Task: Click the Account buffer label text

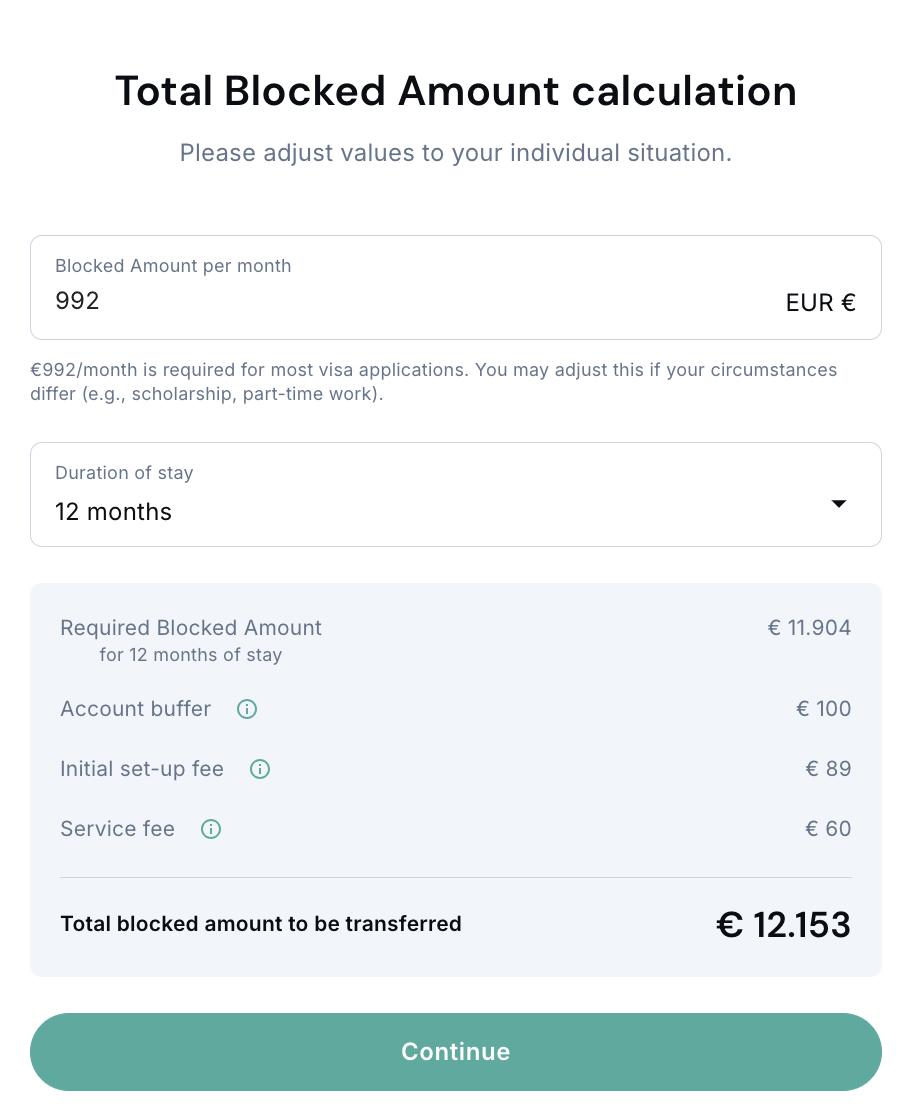Action: 136,709
